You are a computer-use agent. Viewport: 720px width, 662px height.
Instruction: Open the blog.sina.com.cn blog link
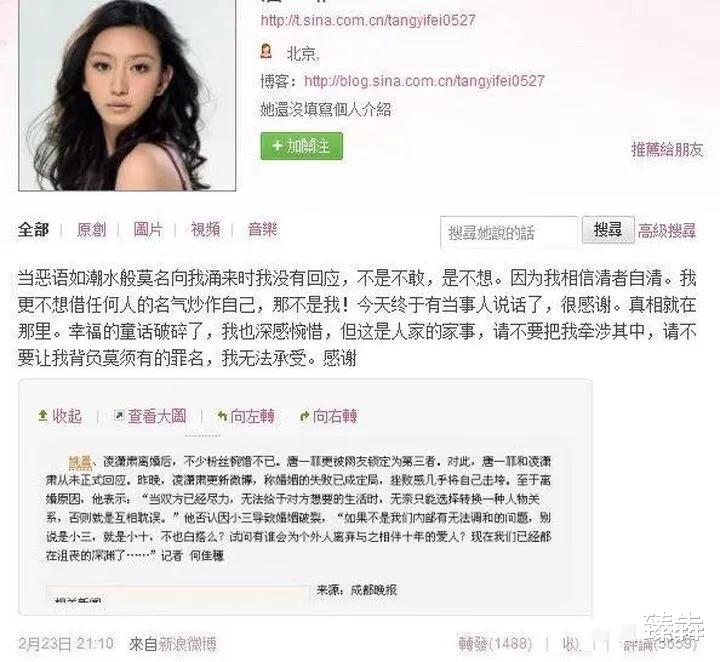[424, 81]
